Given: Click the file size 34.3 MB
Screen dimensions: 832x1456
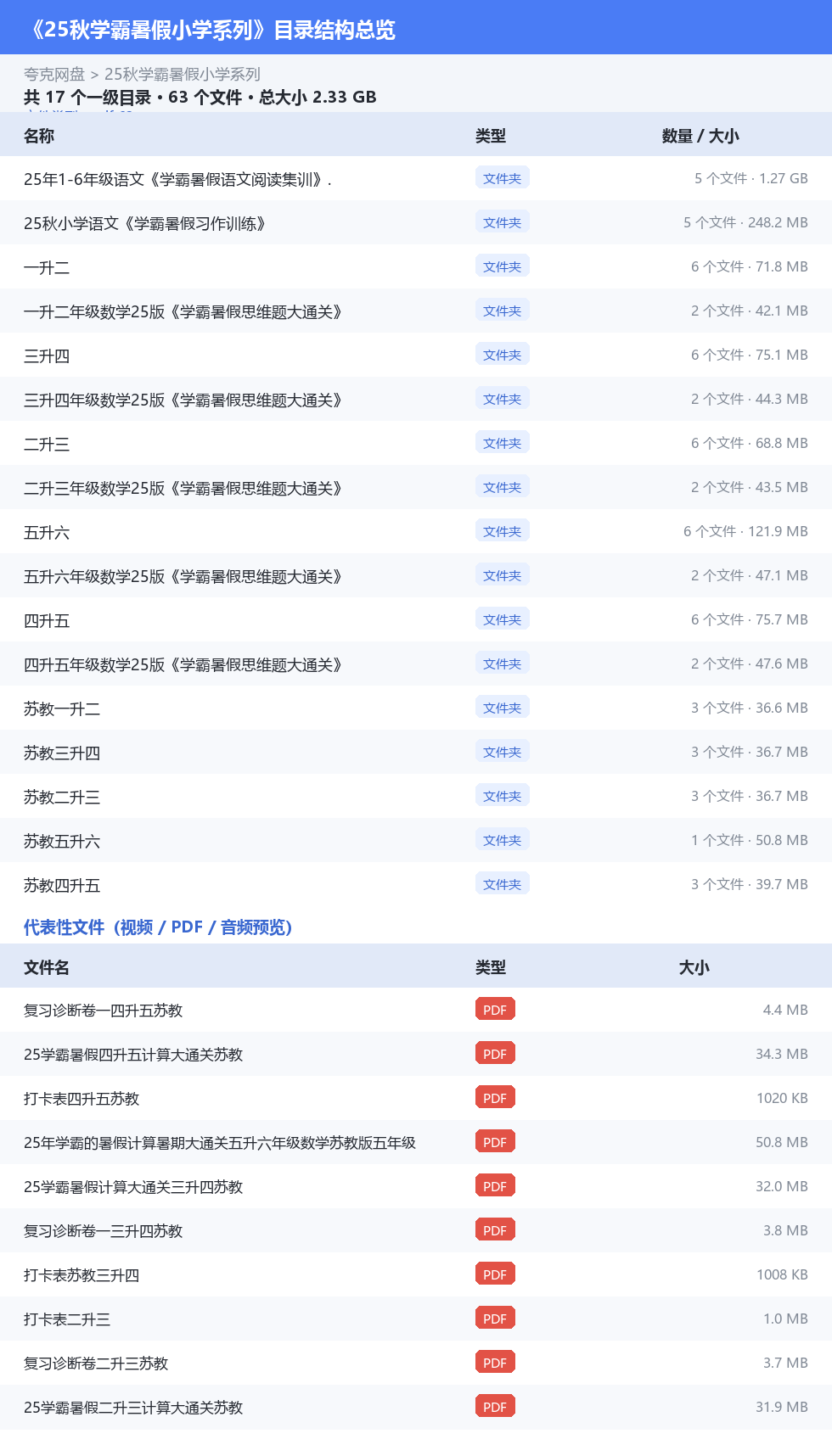Looking at the screenshot, I should click(782, 1054).
